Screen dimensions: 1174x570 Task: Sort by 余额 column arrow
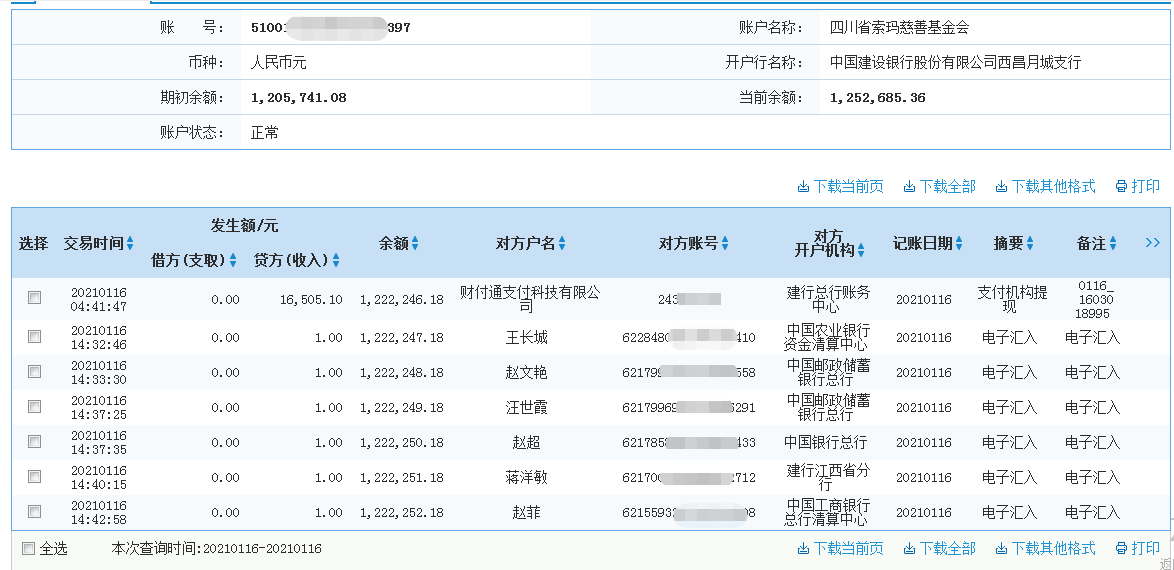pos(415,243)
